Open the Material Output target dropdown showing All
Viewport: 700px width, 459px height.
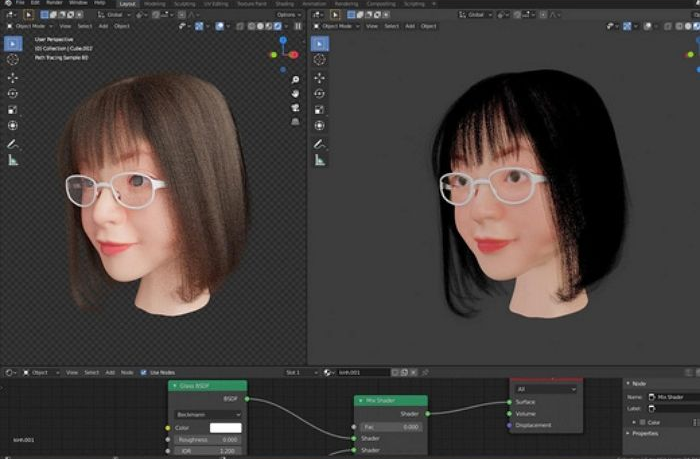click(545, 389)
